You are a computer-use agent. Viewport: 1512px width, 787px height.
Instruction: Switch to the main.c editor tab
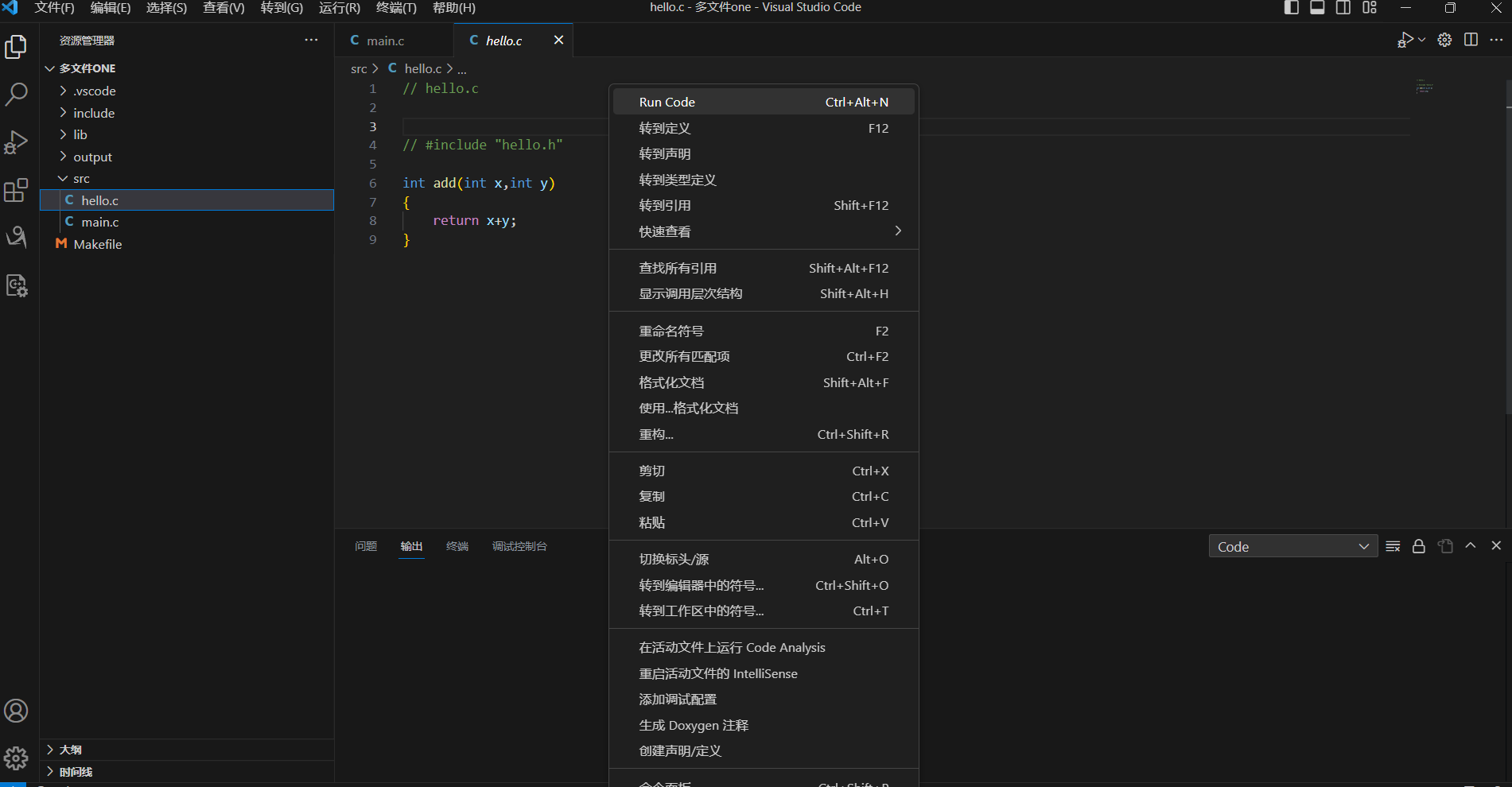click(x=394, y=40)
